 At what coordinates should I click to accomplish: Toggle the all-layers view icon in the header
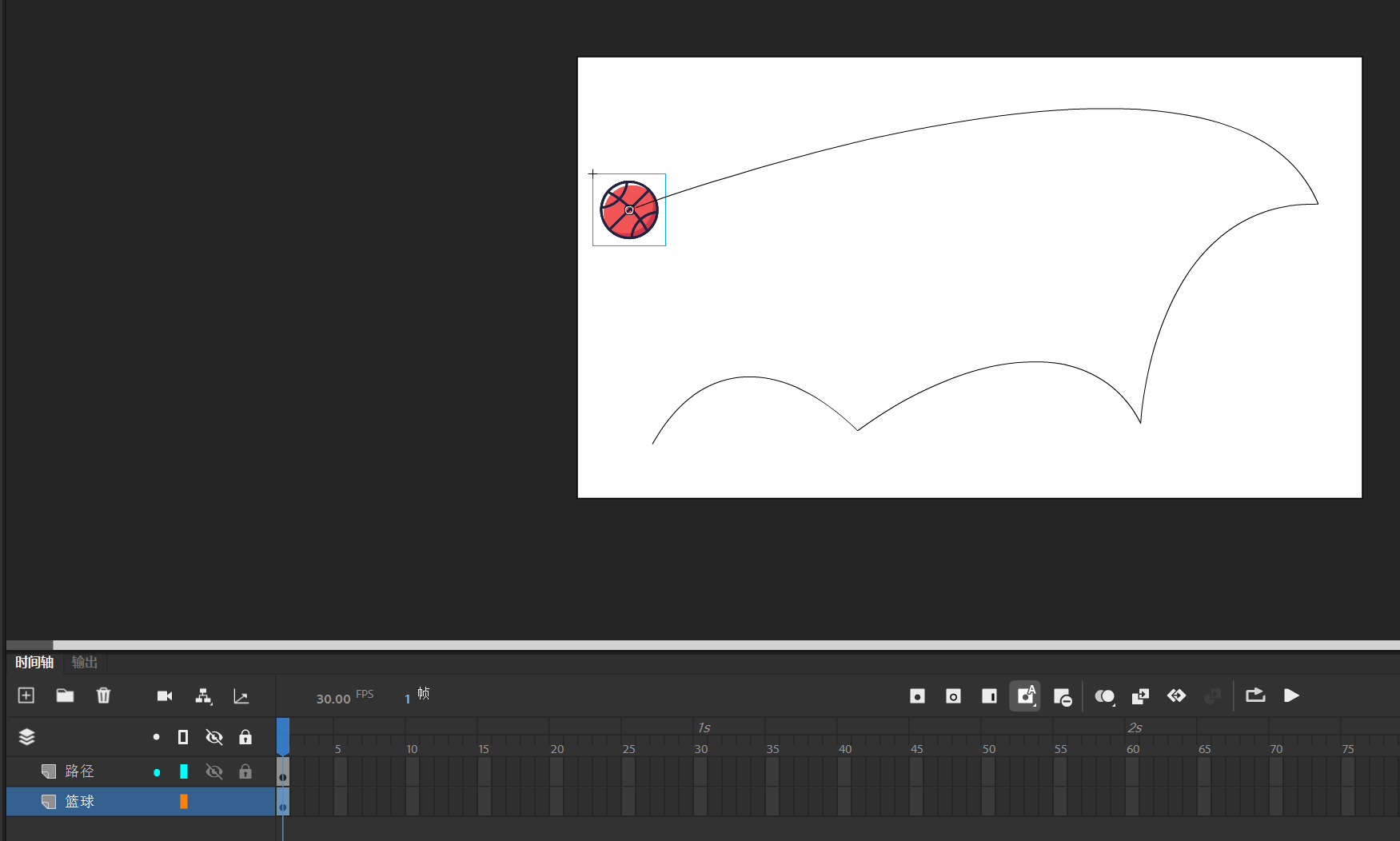(x=26, y=737)
